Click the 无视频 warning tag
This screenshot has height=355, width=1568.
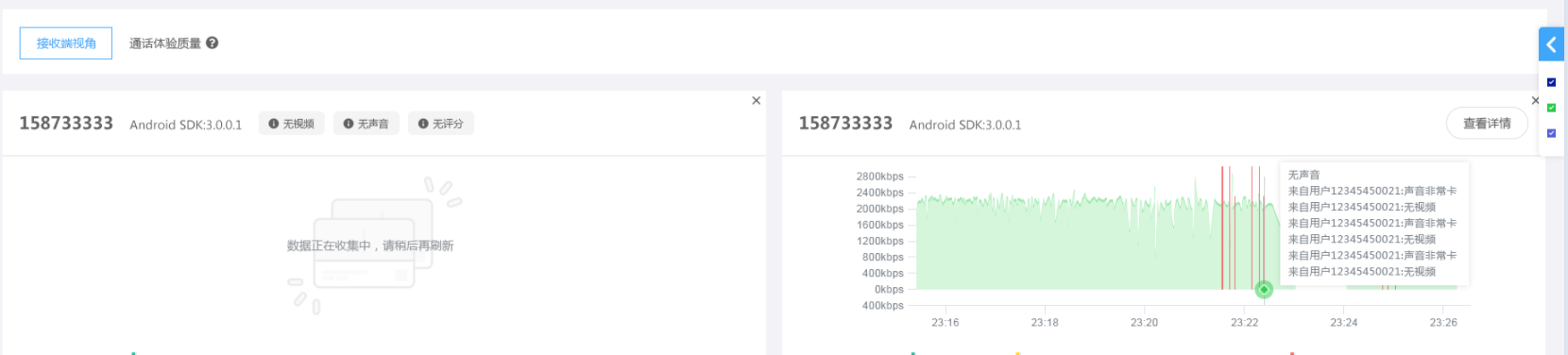click(x=292, y=124)
